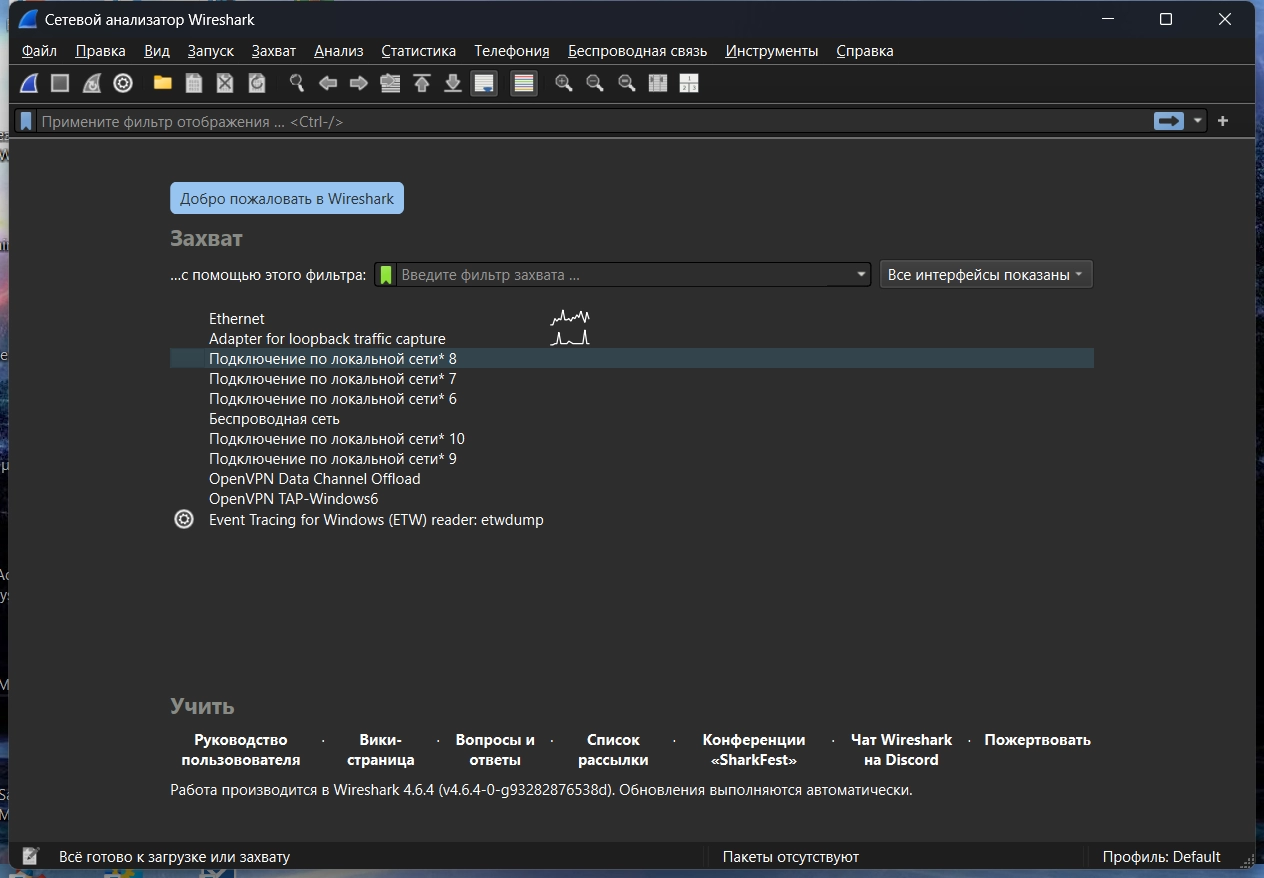The height and width of the screenshot is (878, 1264).
Task: Expand the capture filter history dropdown
Action: (861, 275)
